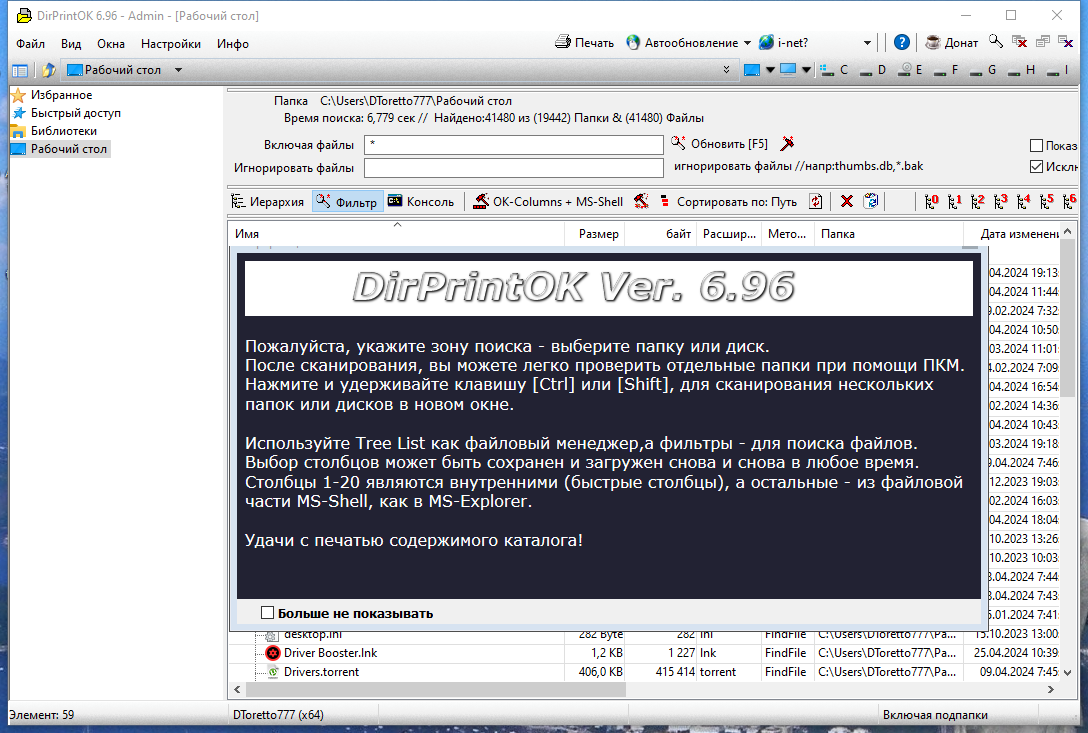Switch to Консоль view
Viewport: 1088px width, 733px height.
421,202
